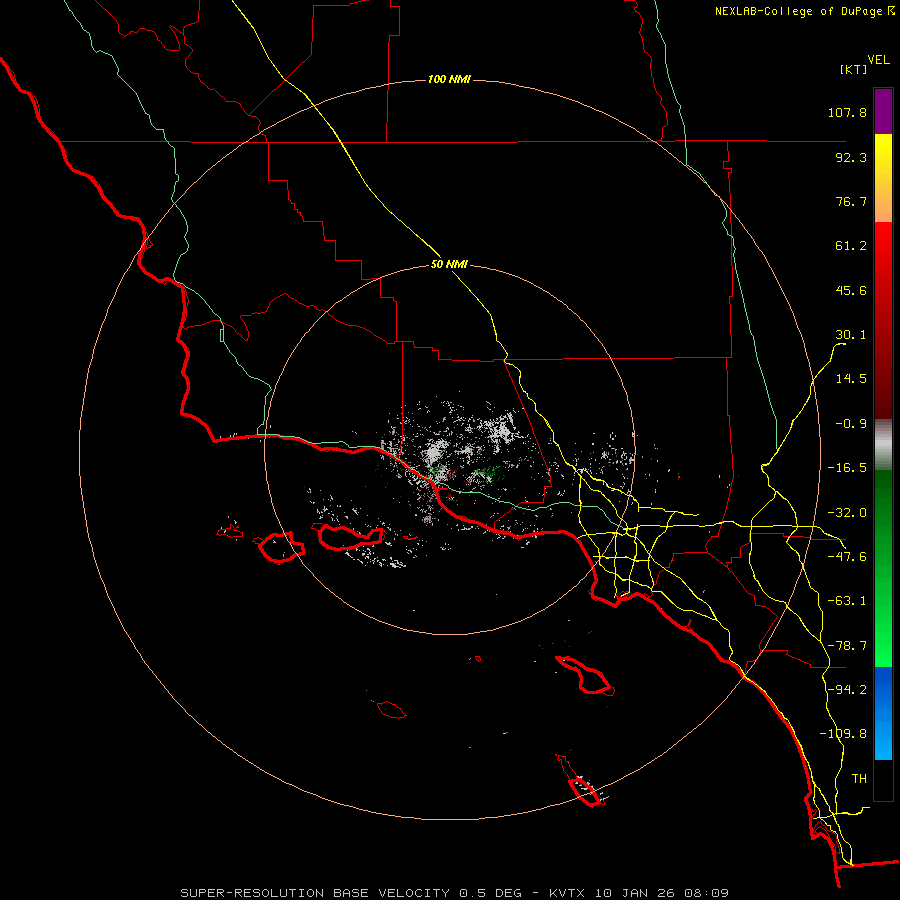Click the VEL legend title
Image resolution: width=900 pixels, height=900 pixels.
click(x=878, y=60)
